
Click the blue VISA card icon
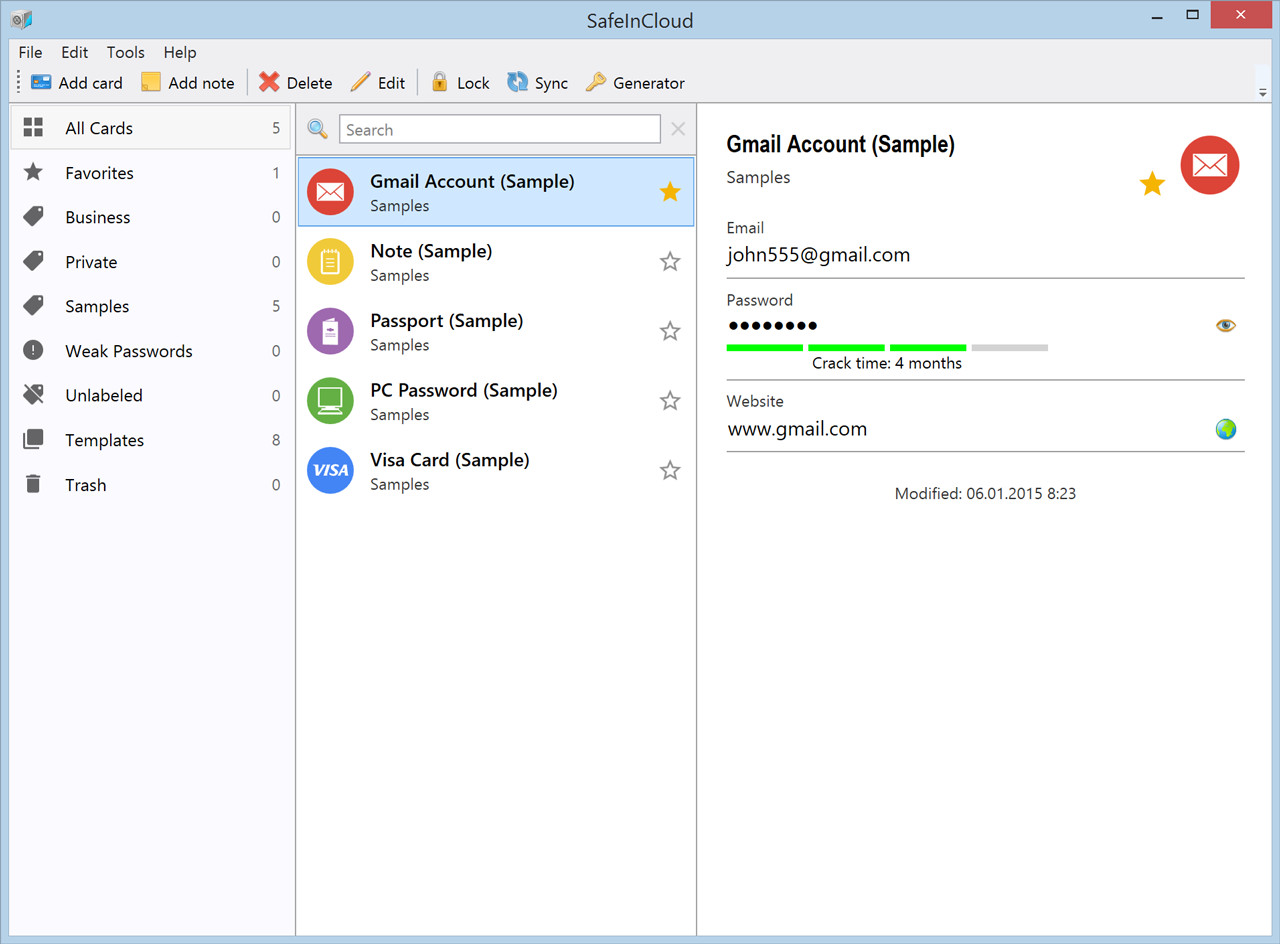click(x=330, y=470)
